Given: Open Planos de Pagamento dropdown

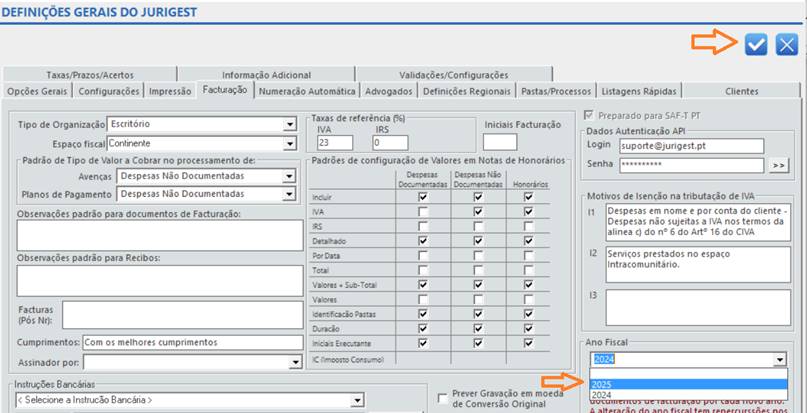Looking at the screenshot, I should (290, 194).
